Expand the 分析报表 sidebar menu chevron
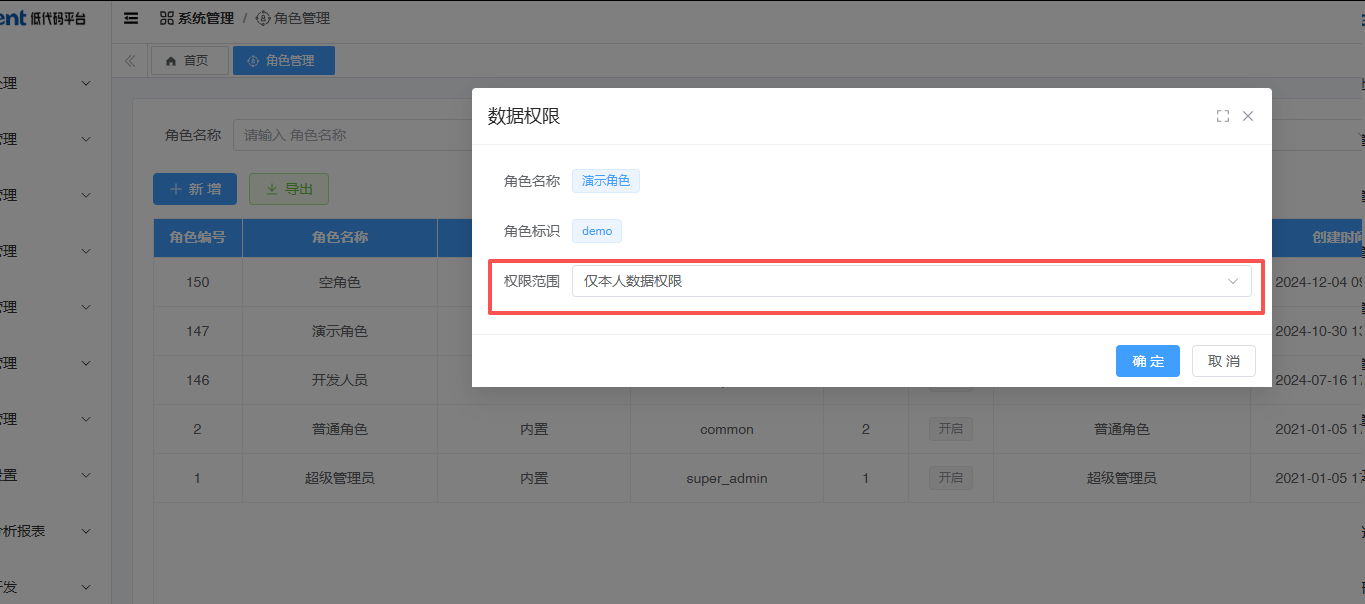 (x=86, y=531)
